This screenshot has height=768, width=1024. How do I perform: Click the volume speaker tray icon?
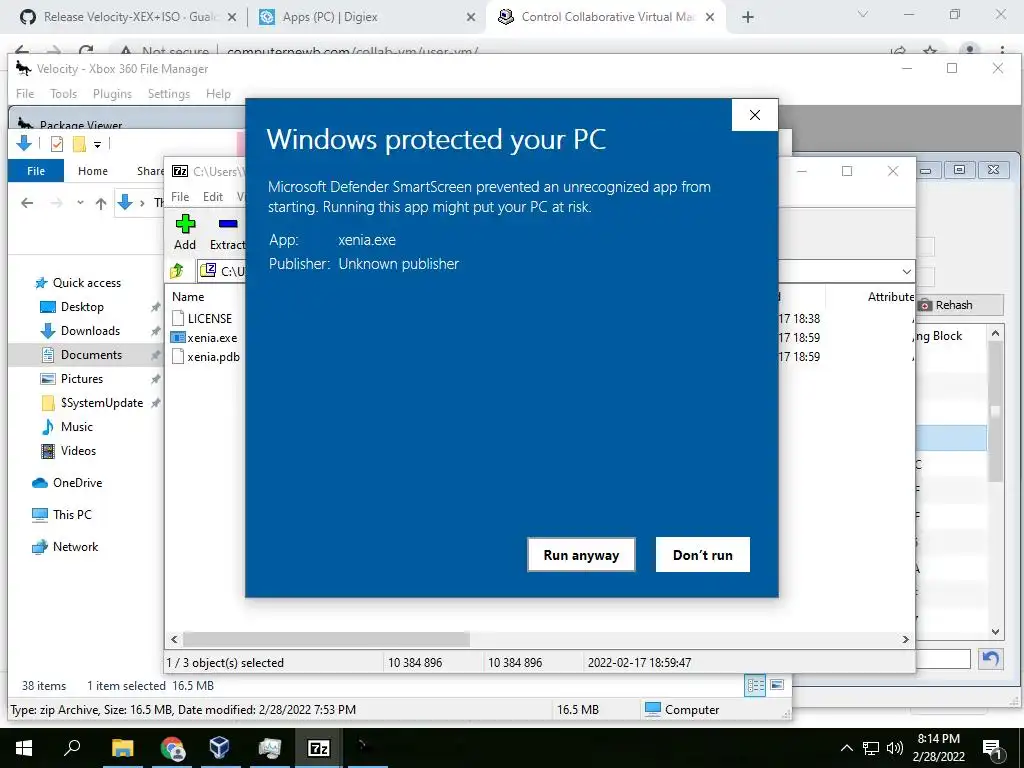pyautogui.click(x=895, y=748)
